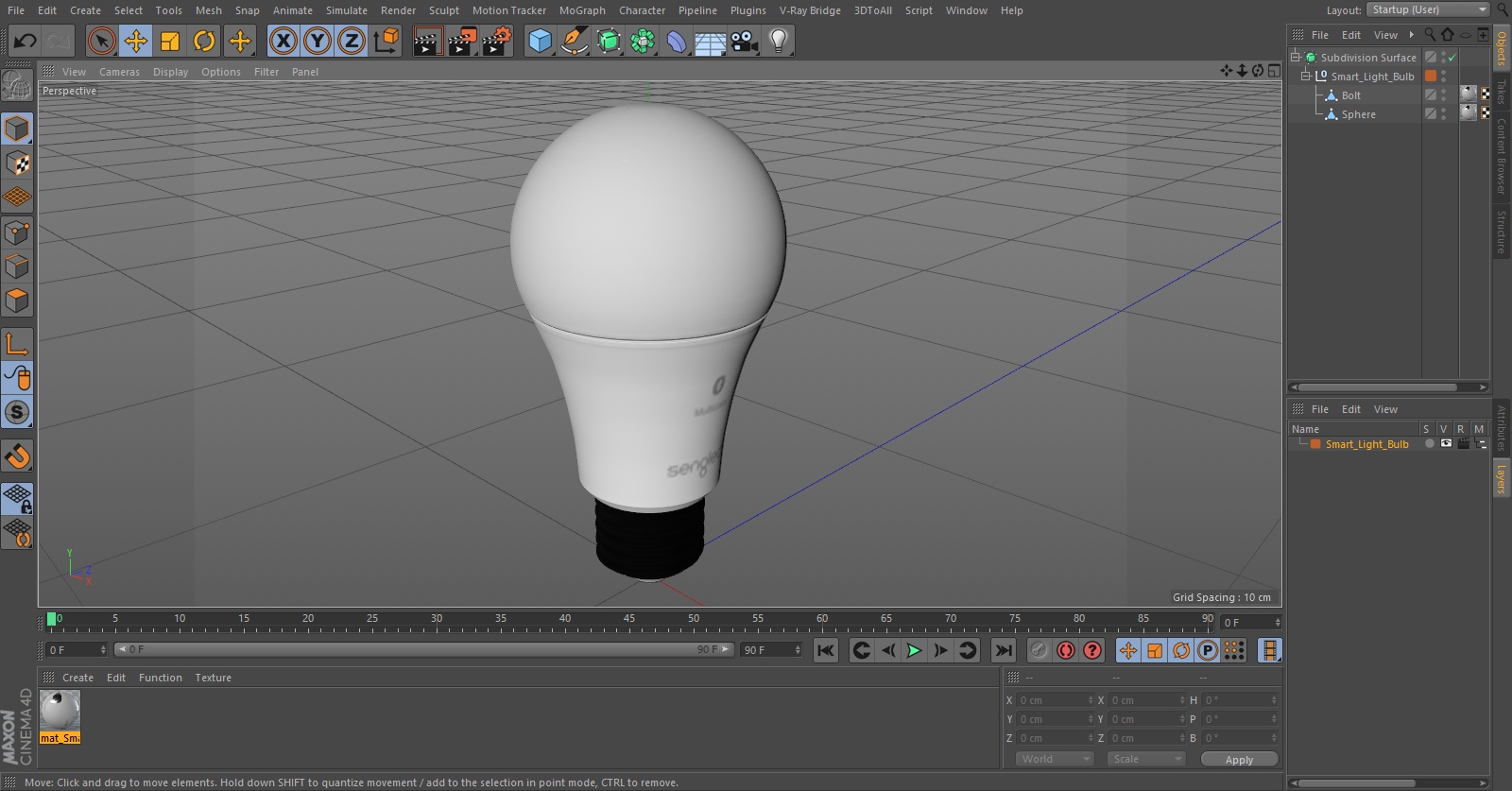Collapse the Subdivision Surface tree node

(1296, 58)
